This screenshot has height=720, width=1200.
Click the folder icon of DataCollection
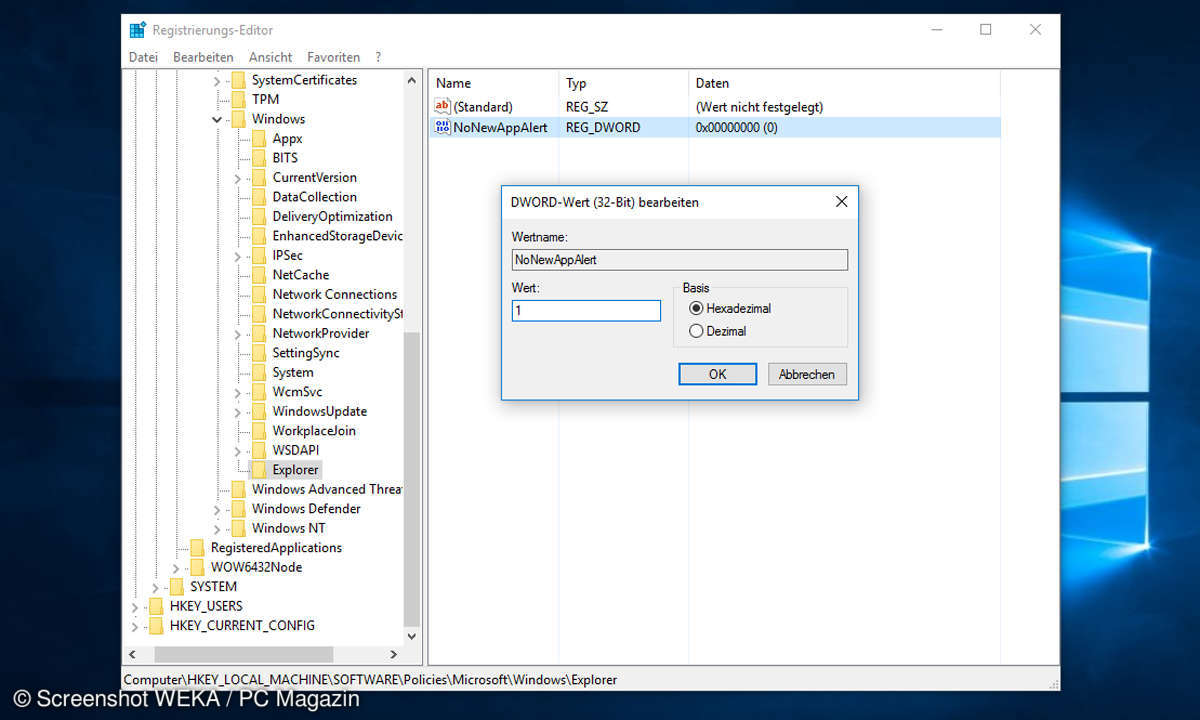tap(259, 197)
